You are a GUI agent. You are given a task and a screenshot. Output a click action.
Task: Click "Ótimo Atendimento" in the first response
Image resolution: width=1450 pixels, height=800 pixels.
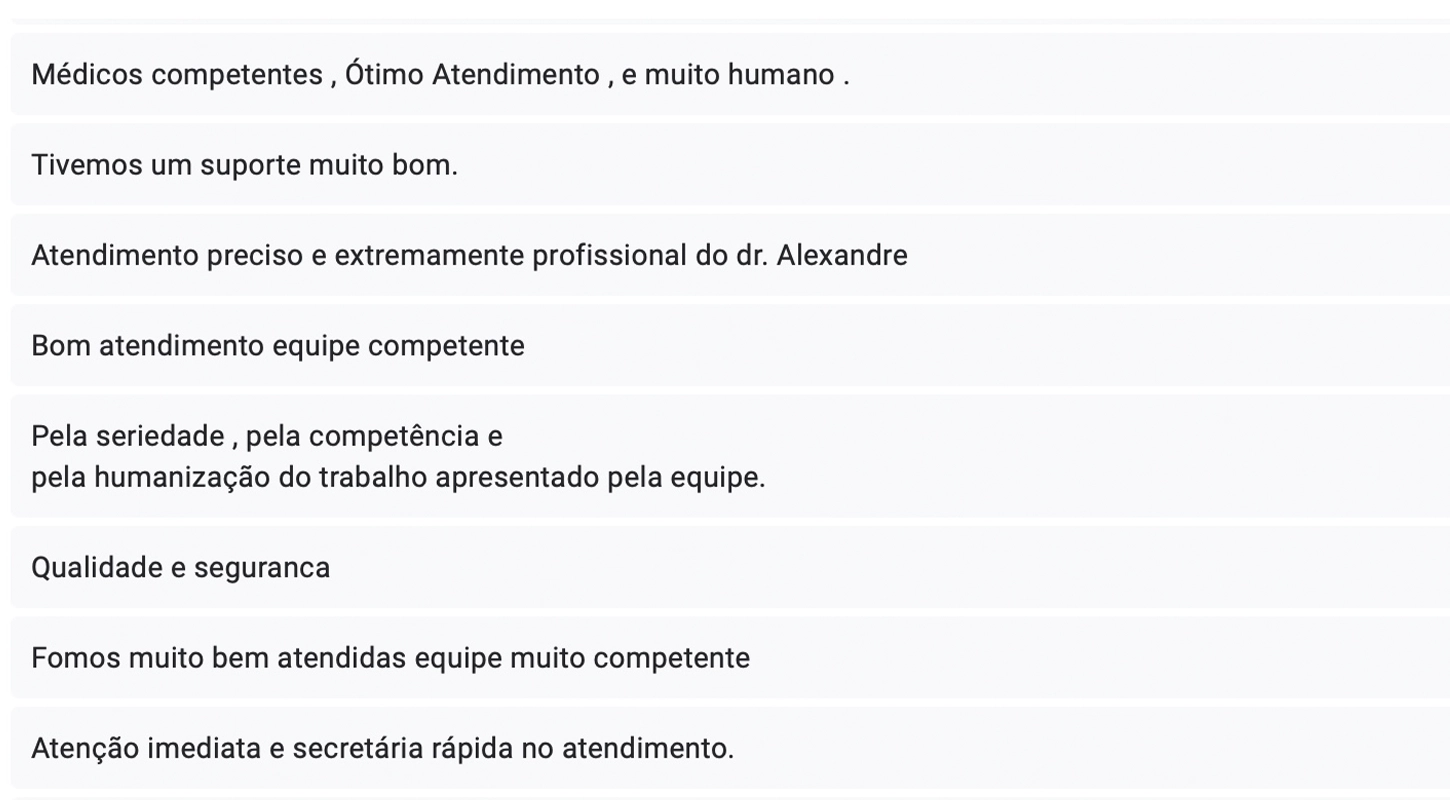[472, 75]
